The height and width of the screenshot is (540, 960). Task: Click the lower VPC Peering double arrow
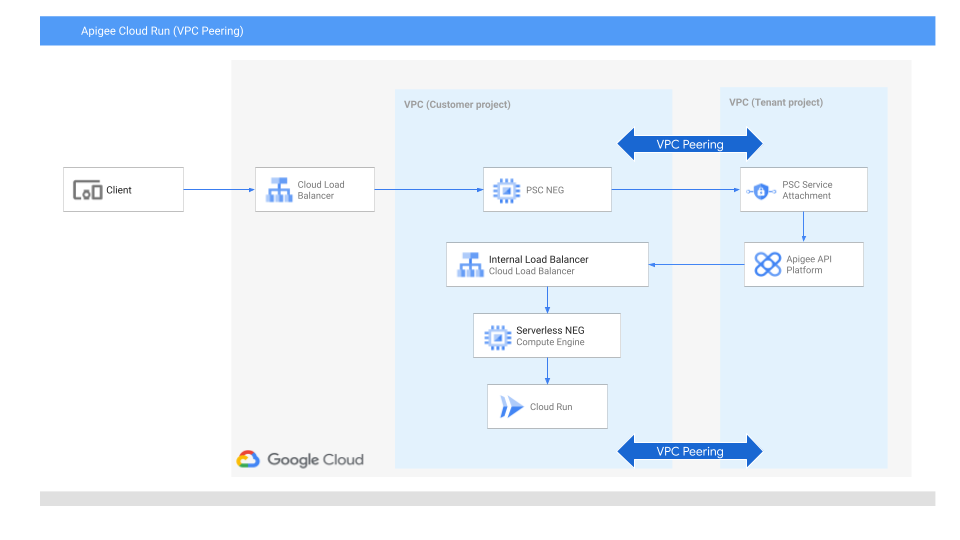[690, 451]
